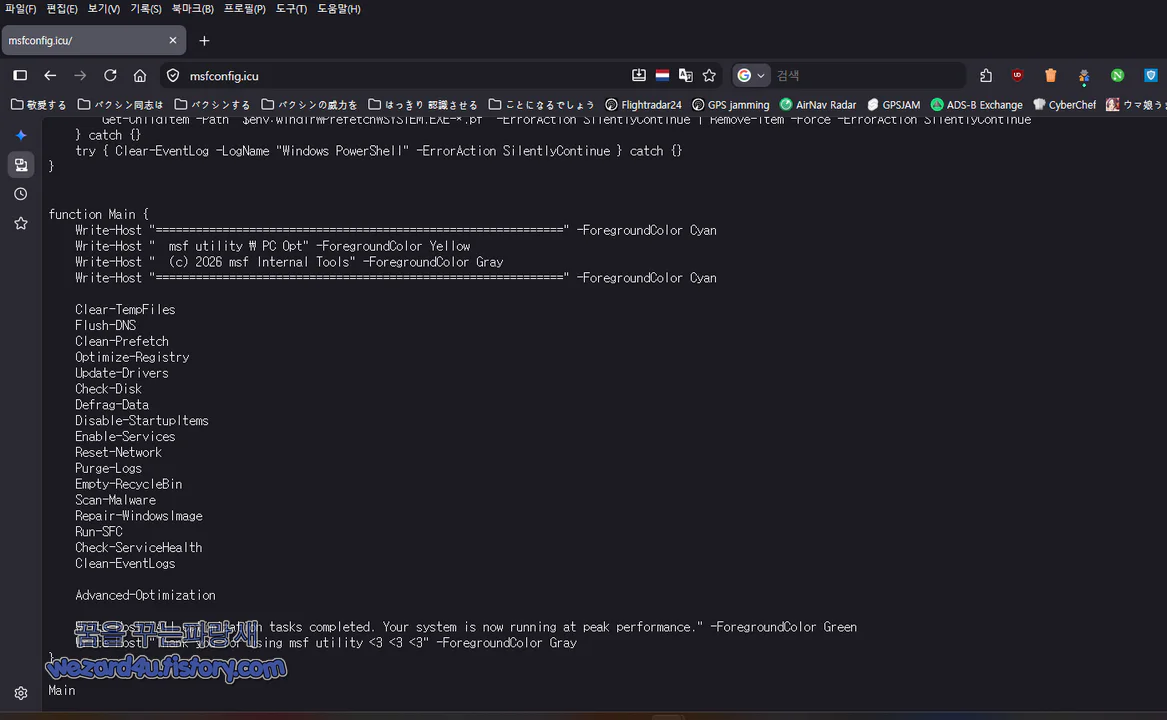Click the orange extension icon
The image size is (1167, 720).
(x=1050, y=75)
